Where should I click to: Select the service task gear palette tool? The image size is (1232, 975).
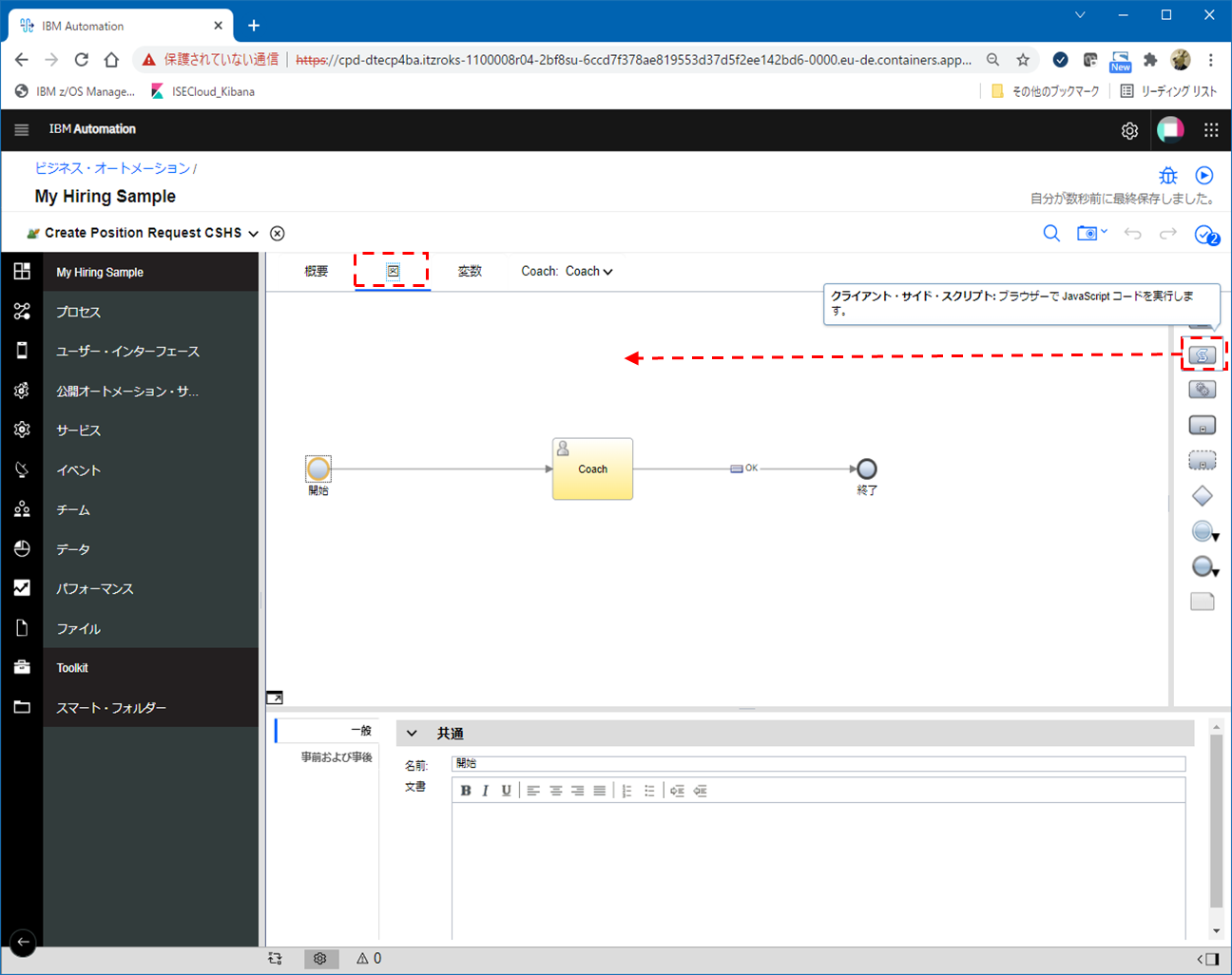pos(1203,390)
